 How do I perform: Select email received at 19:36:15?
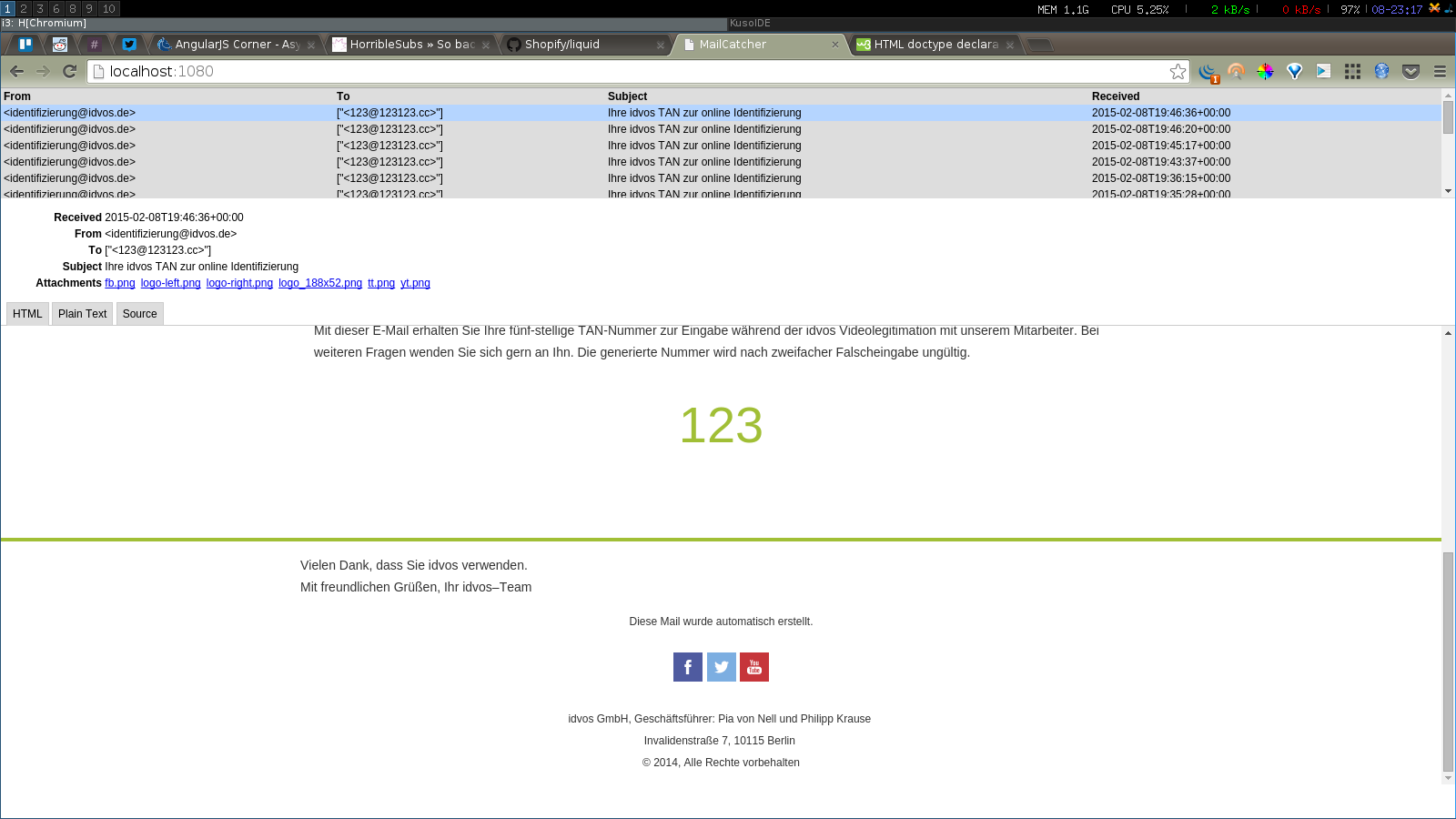point(721,178)
